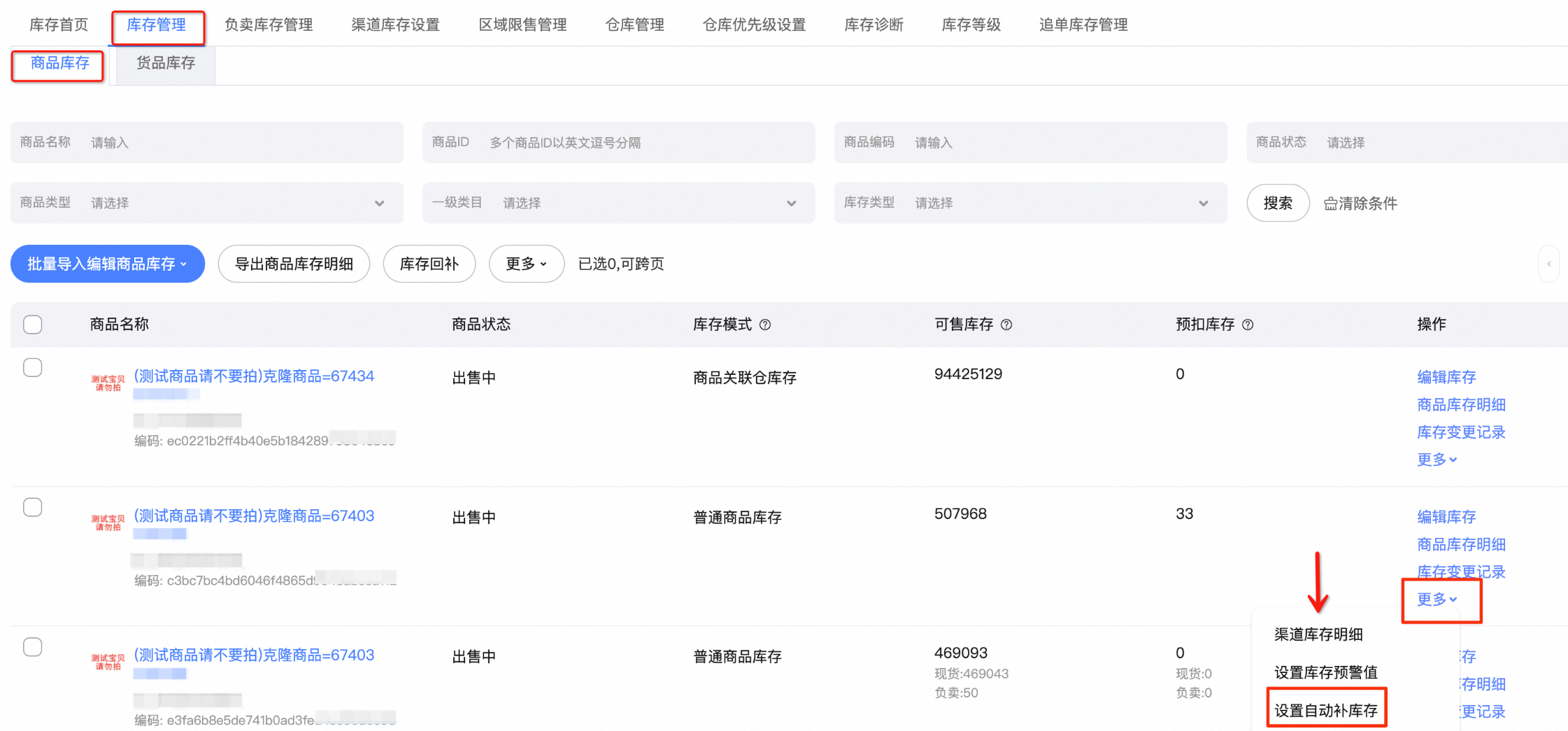Click the 商品名称 column header
The height and width of the screenshot is (731, 1568).
point(120,325)
